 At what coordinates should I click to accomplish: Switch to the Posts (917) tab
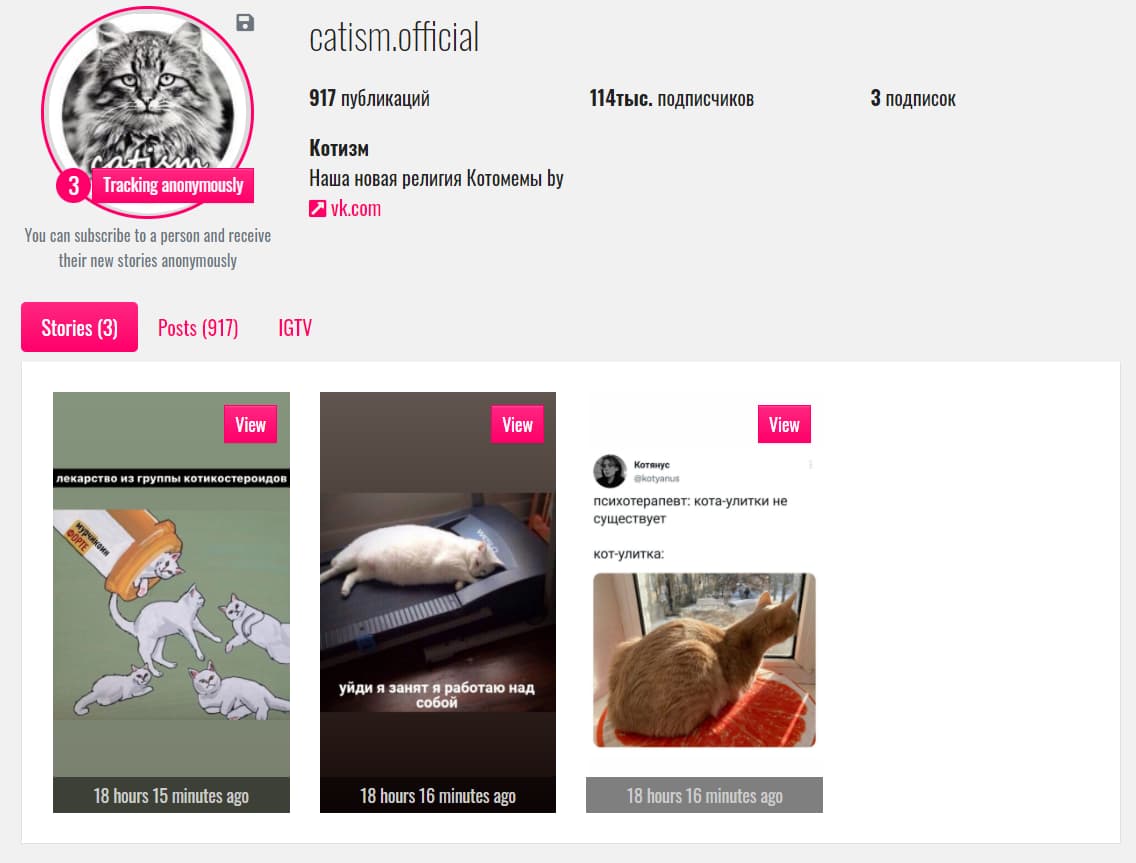(x=198, y=328)
